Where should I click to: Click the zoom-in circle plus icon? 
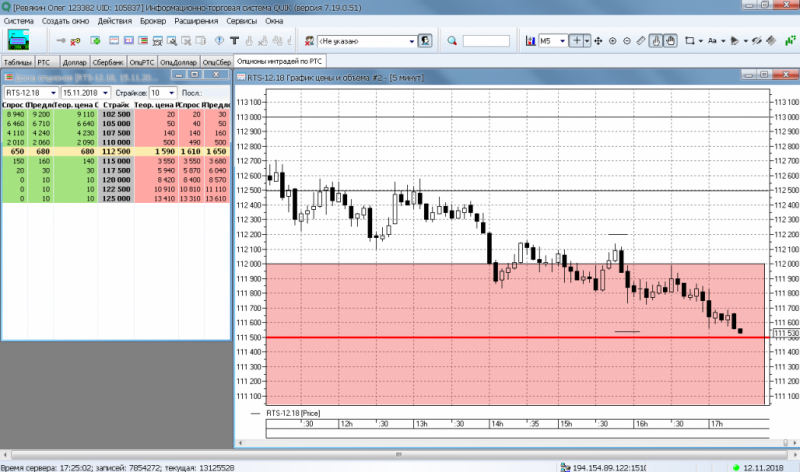[613, 41]
